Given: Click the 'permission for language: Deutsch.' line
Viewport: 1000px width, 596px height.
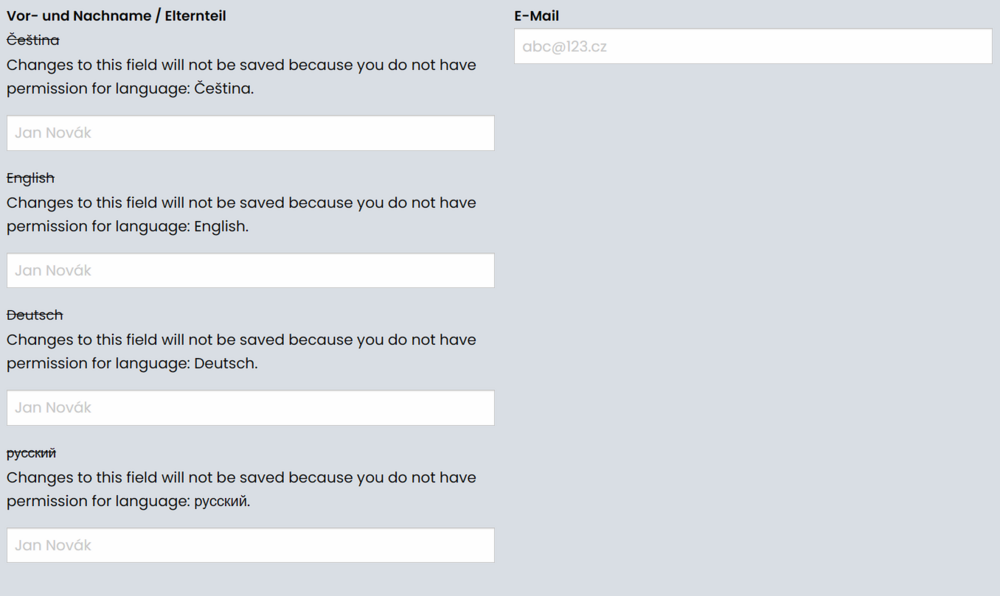Looking at the screenshot, I should pos(132,364).
